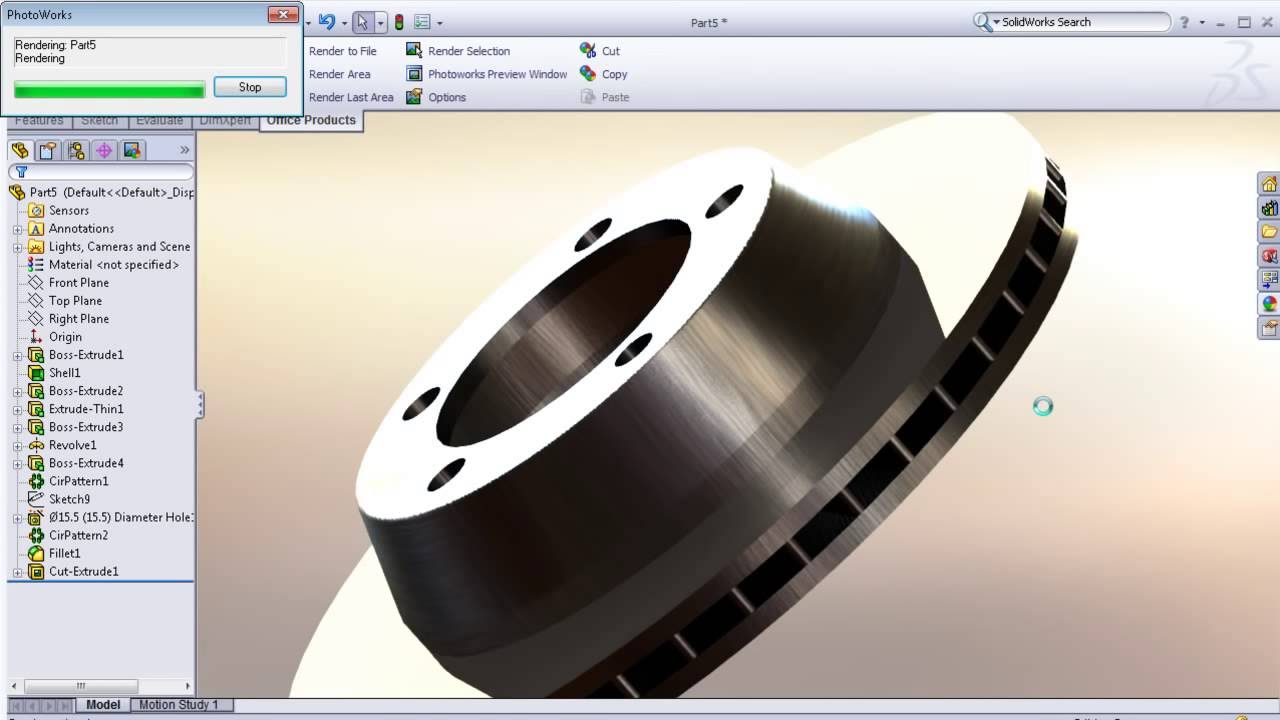Open the Design Library icon in task pane

(x=1269, y=208)
